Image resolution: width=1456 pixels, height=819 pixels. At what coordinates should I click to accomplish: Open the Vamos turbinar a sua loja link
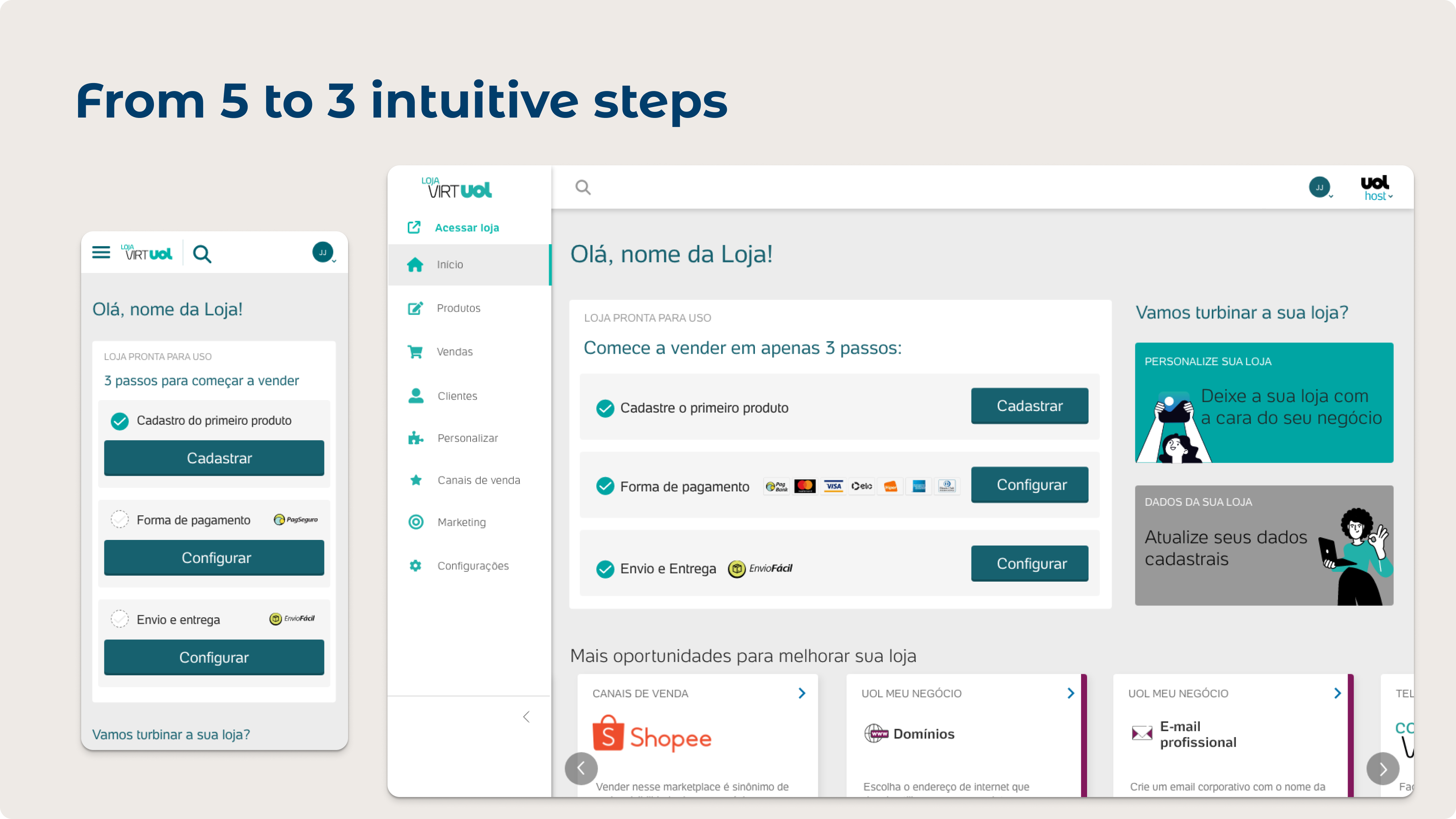click(171, 734)
